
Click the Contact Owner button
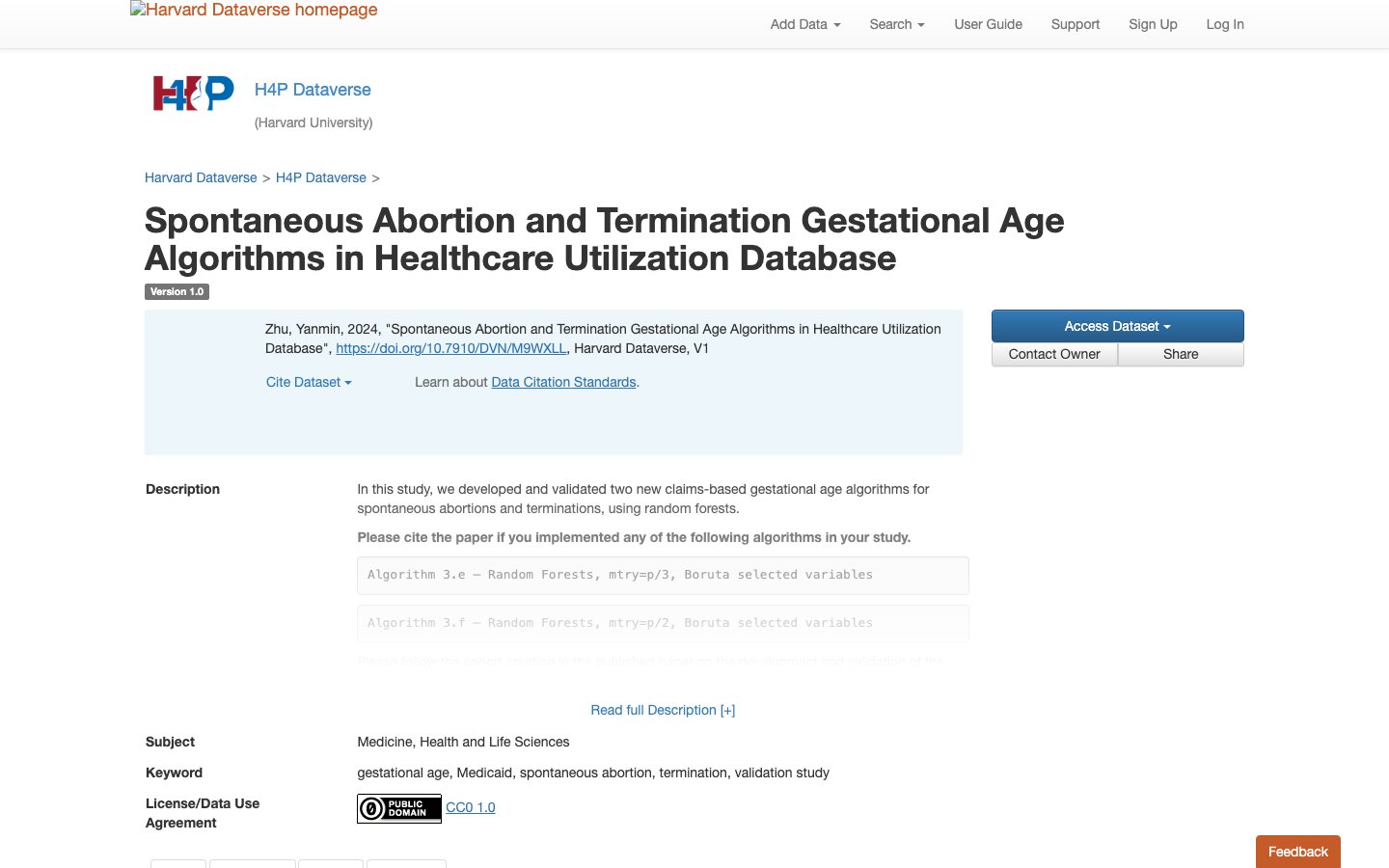(1054, 354)
